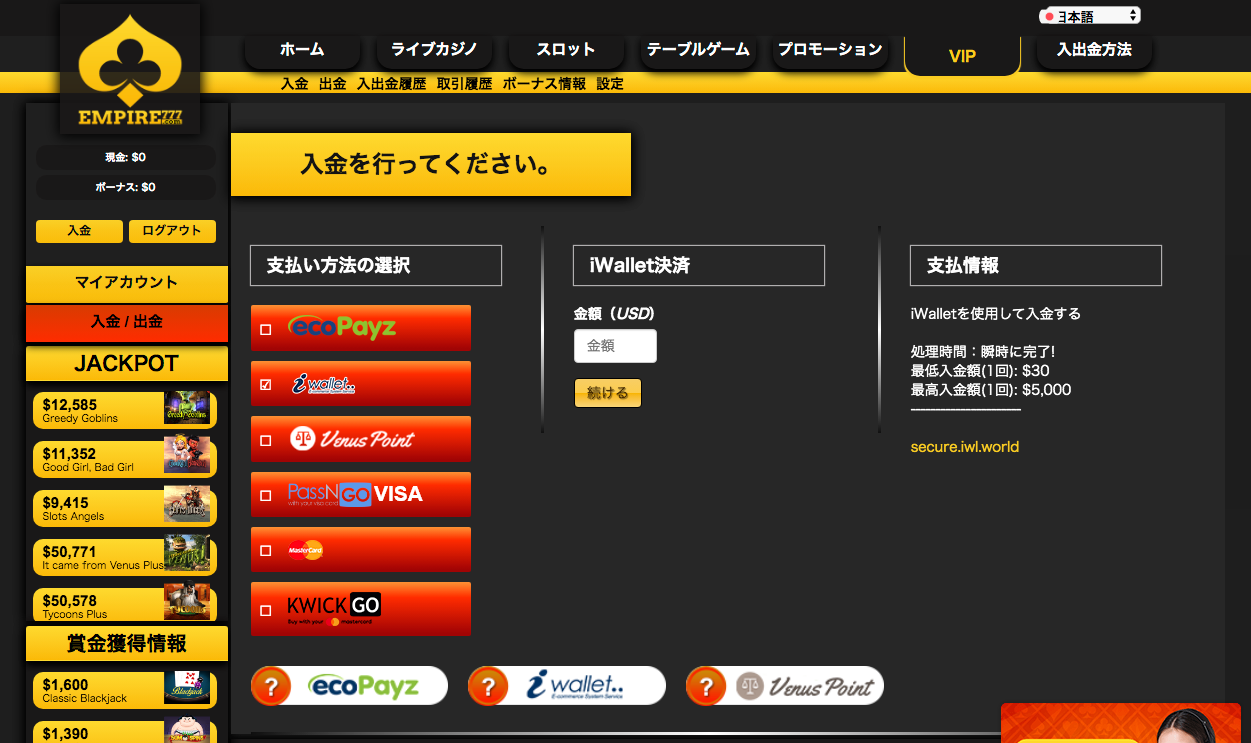Viewport: 1251px width, 743px height.
Task: Click the iWallet logo payment option
Action: (x=322, y=384)
